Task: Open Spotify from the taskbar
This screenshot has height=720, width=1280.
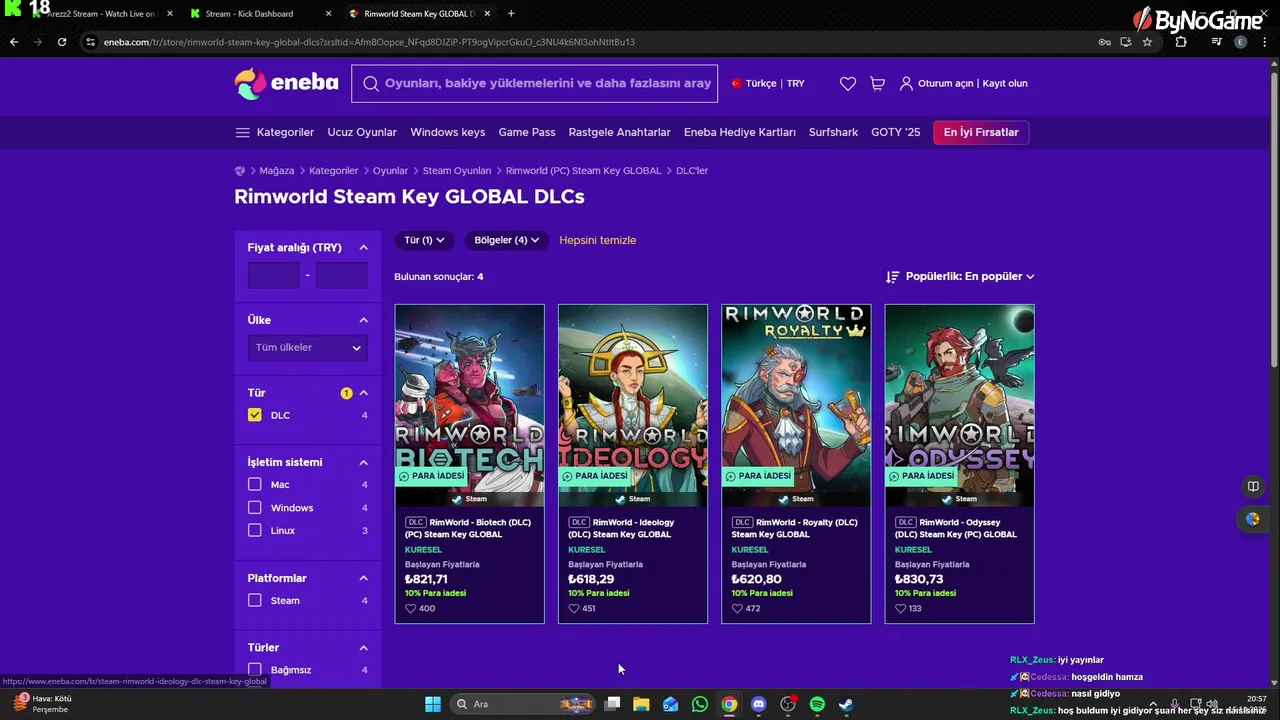Action: [x=817, y=704]
